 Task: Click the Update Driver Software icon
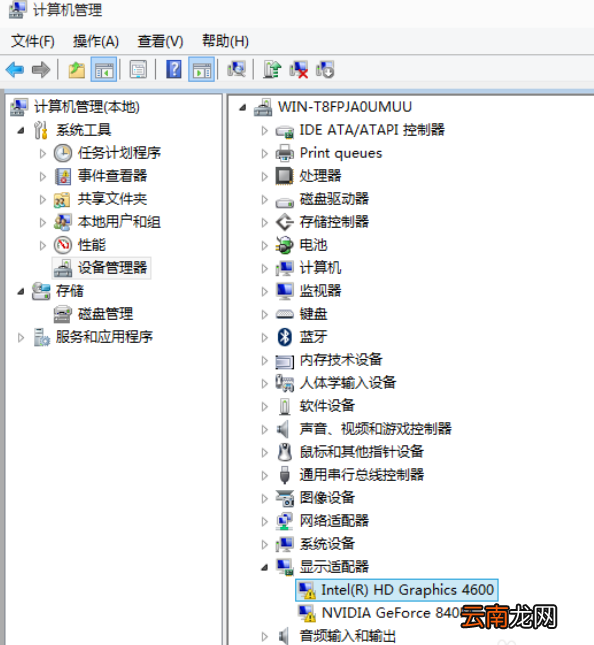point(272,69)
